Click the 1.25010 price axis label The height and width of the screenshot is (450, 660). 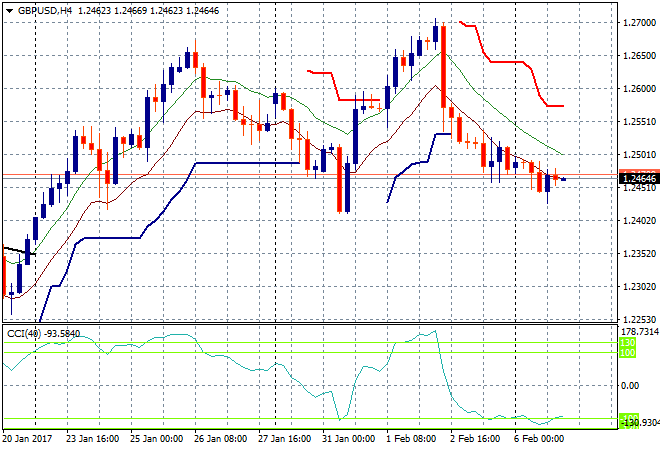pos(639,155)
